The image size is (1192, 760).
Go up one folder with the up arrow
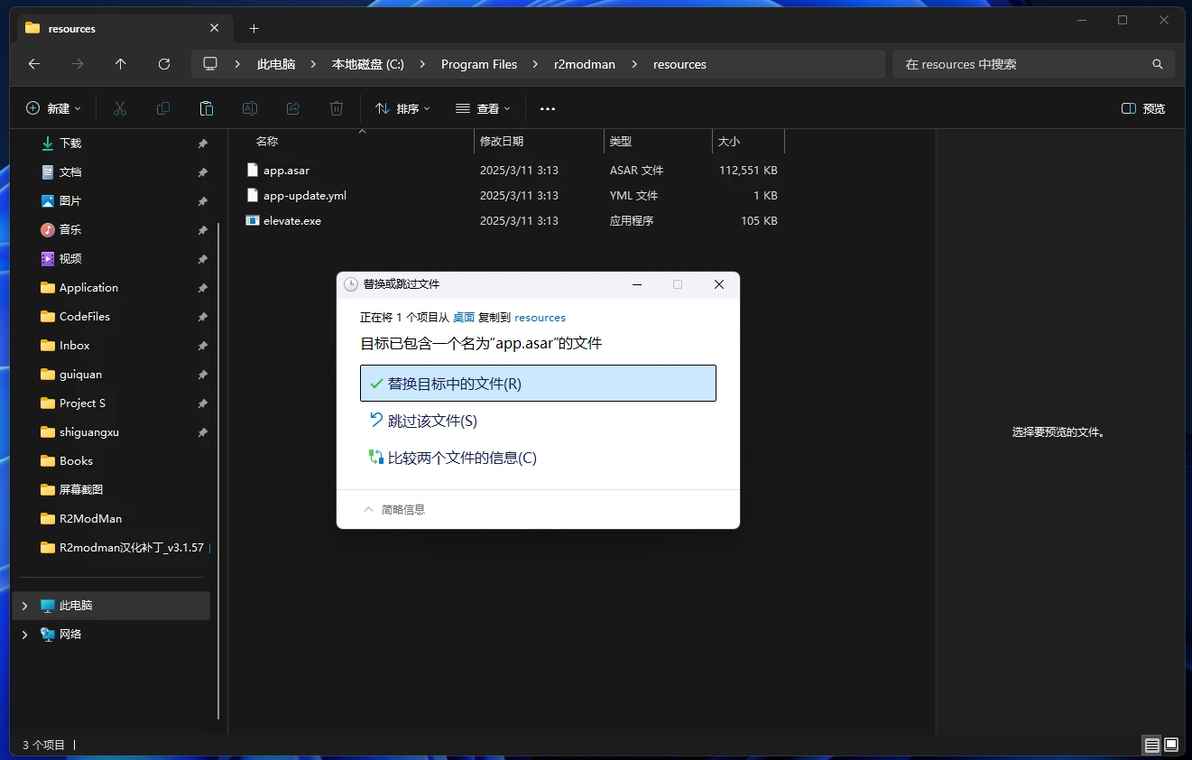121,65
